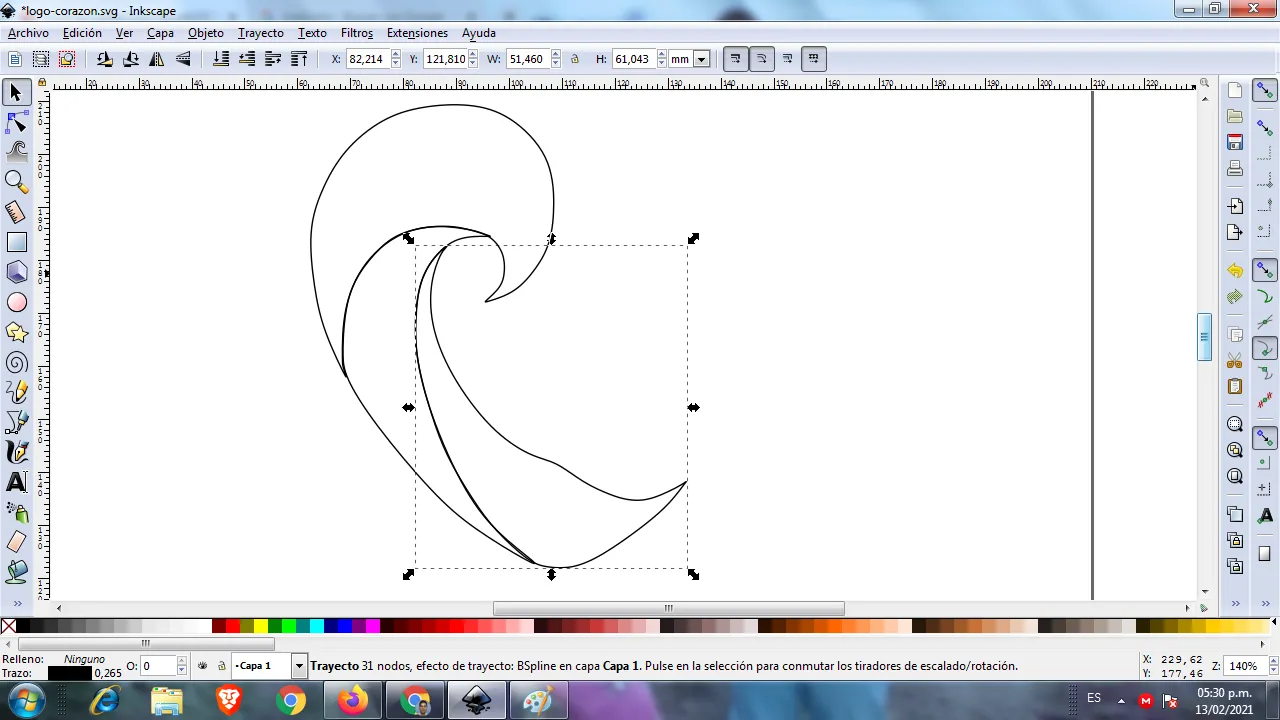Raise selection to top
The height and width of the screenshot is (720, 1280).
(299, 59)
